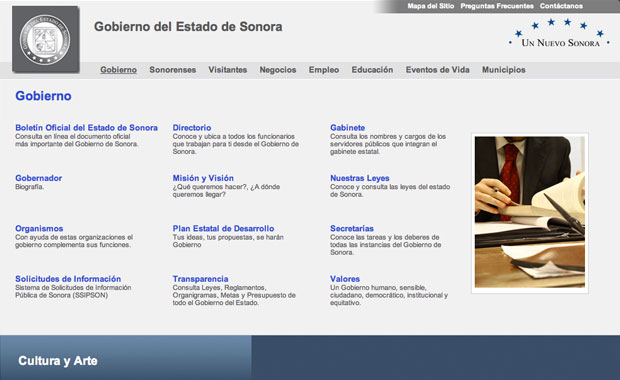Open Preguntas Frecuentes link
The width and height of the screenshot is (620, 380).
tap(497, 6)
